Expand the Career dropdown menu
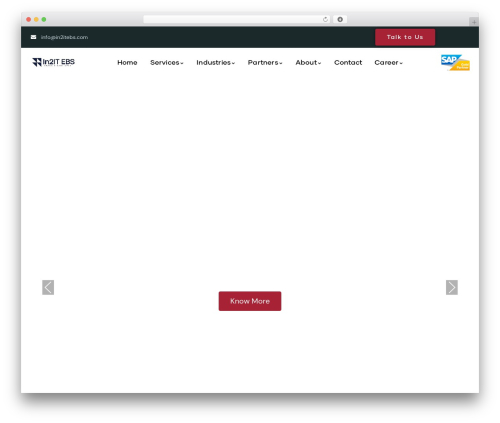 pos(389,63)
